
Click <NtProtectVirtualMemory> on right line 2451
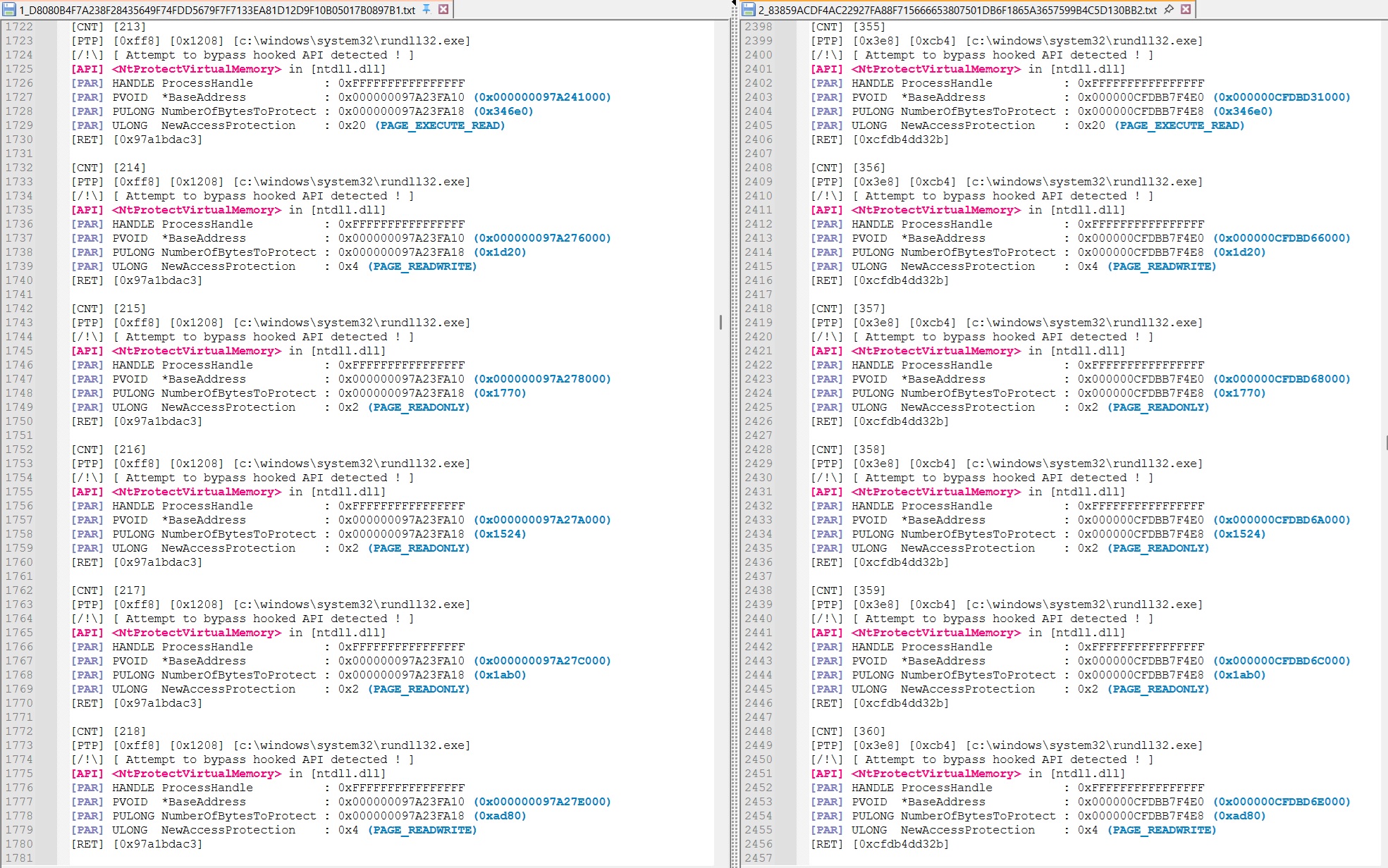(936, 774)
